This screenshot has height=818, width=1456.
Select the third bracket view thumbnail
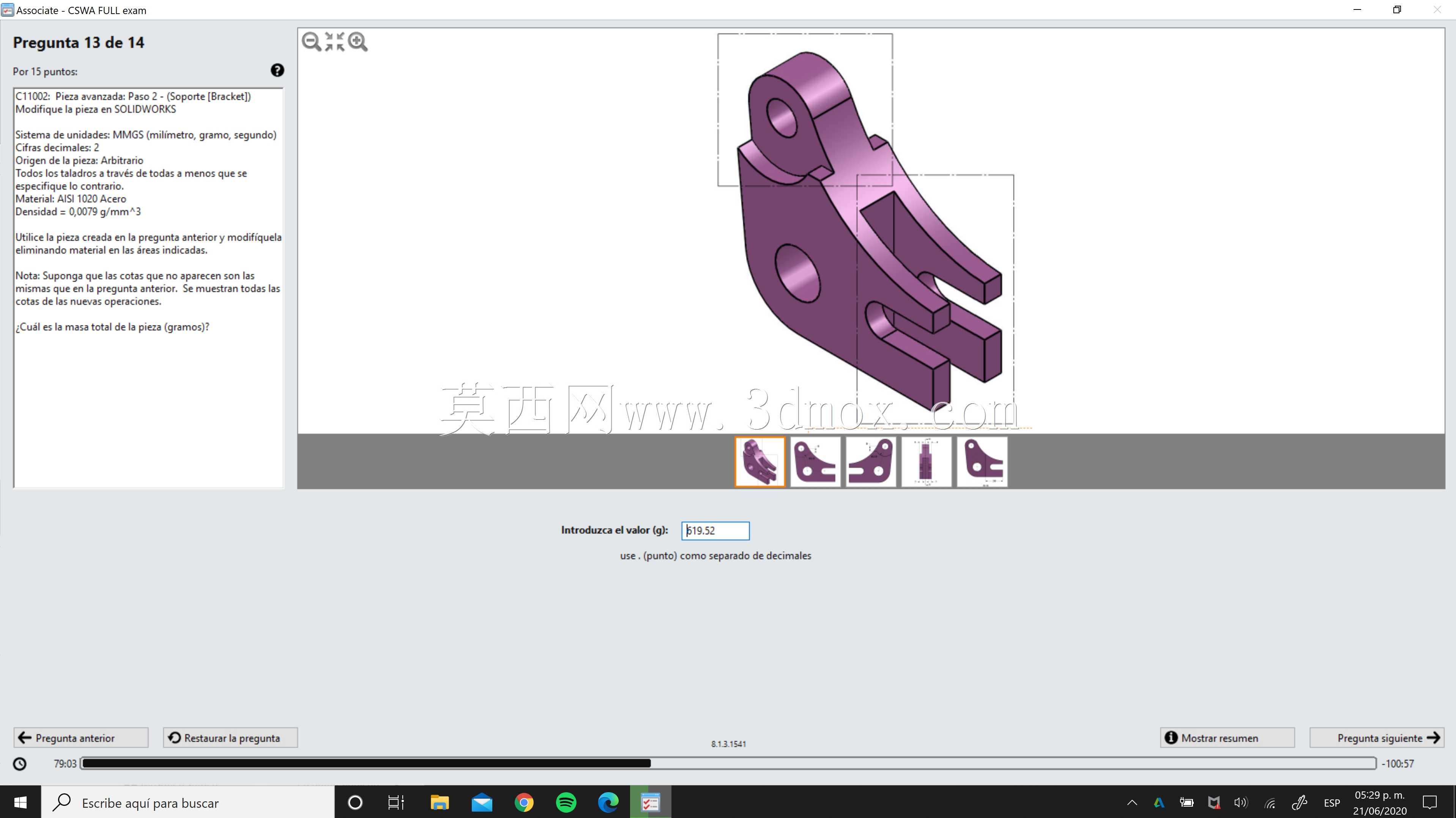870,461
